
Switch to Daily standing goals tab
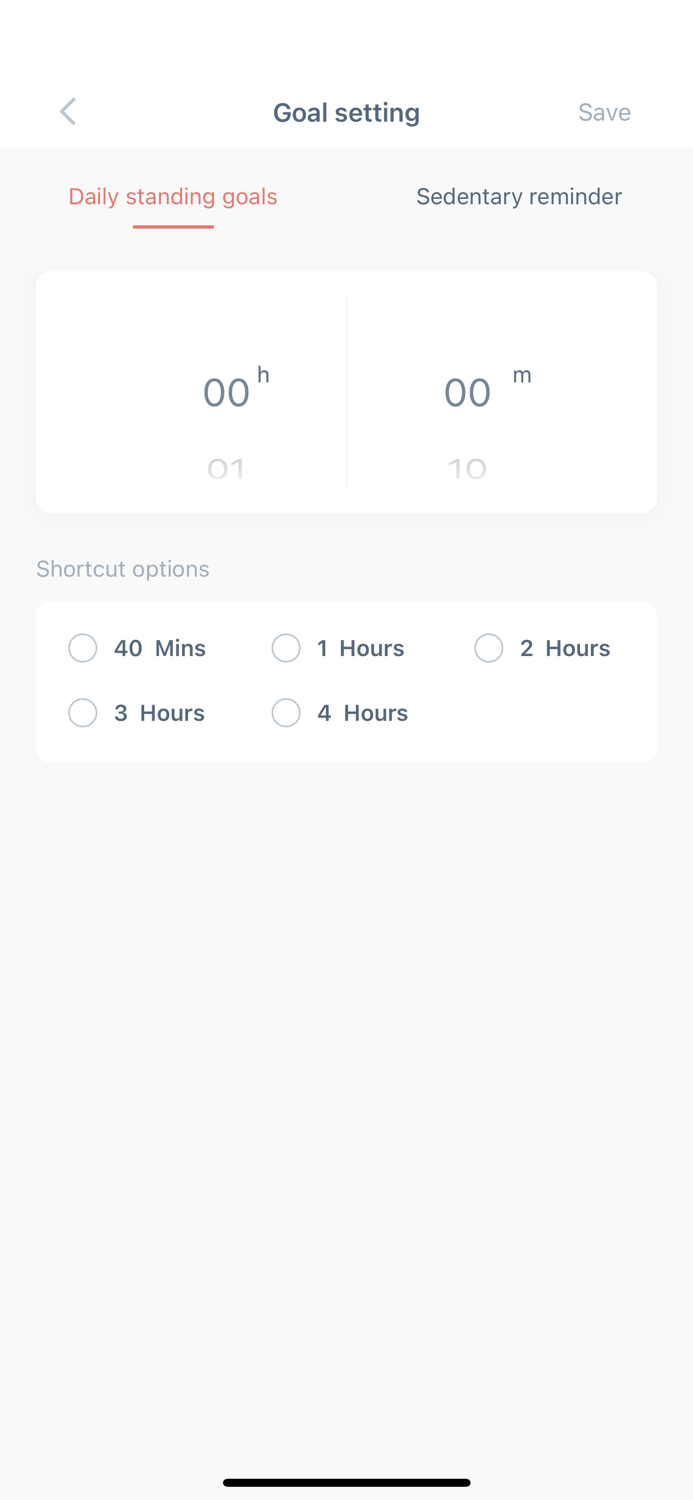173,196
